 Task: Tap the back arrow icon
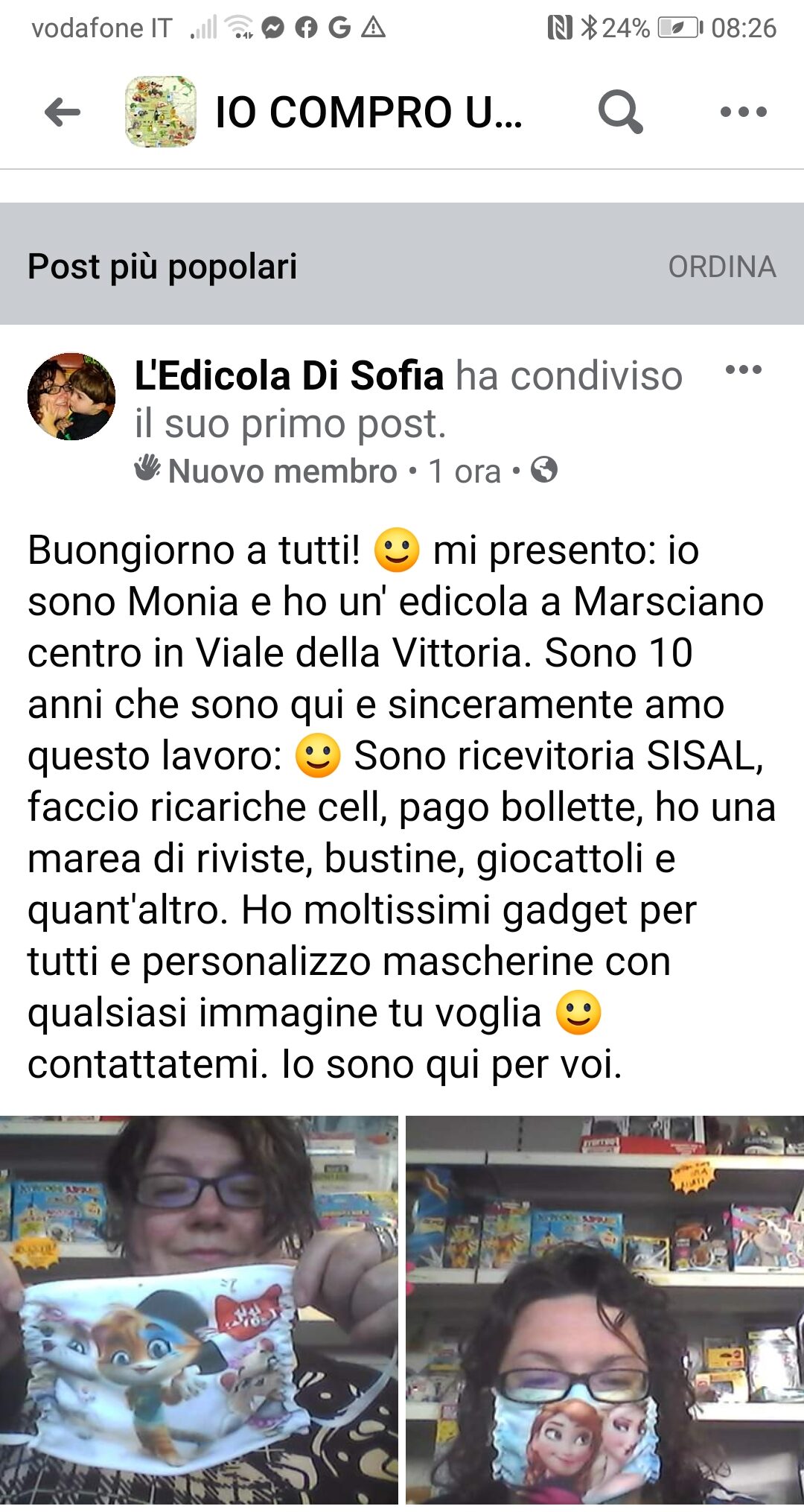tap(63, 112)
